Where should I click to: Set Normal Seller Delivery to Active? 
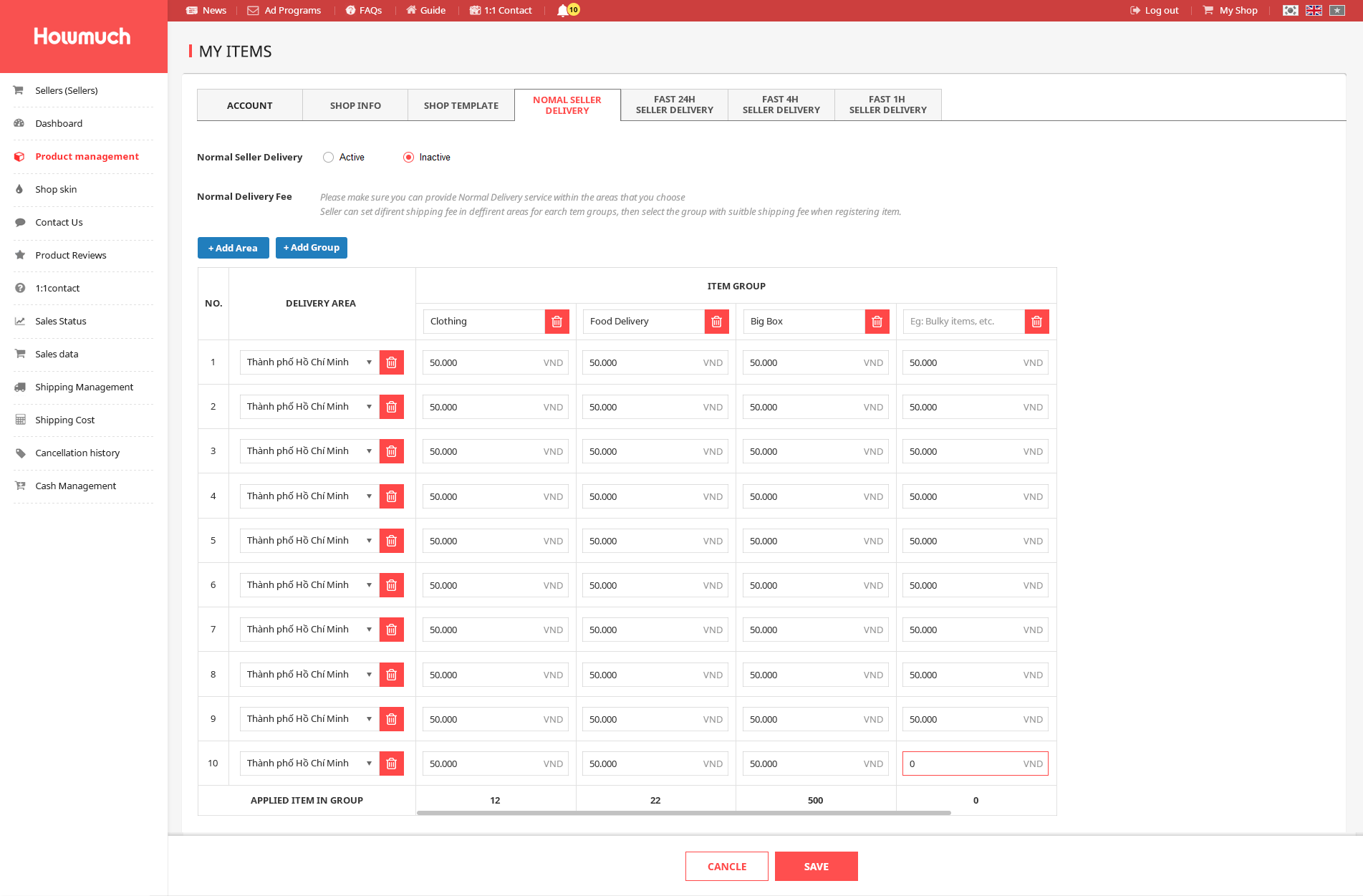coord(328,158)
